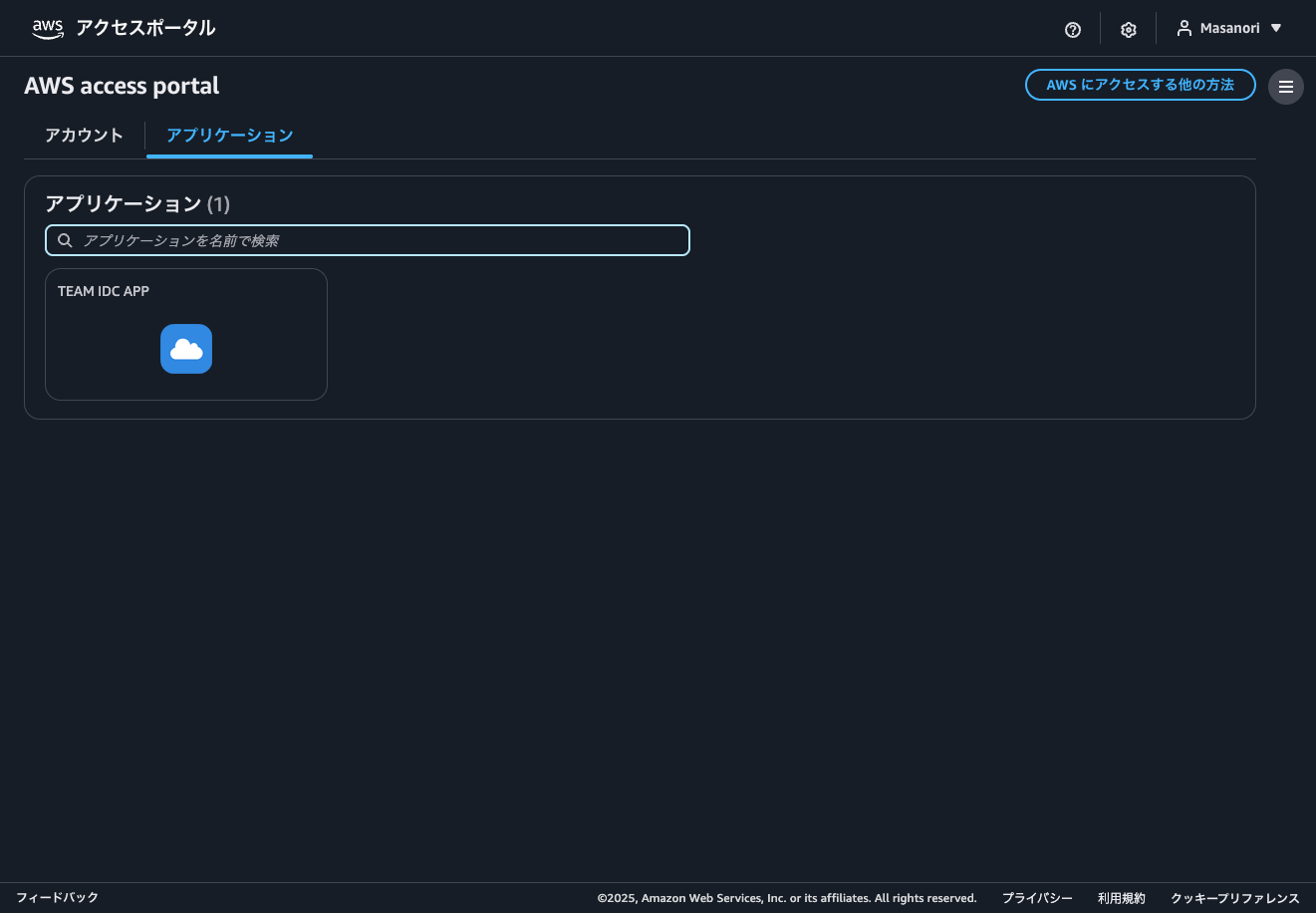The width and height of the screenshot is (1316, 913).
Task: Switch to the アカウント tab
Action: pos(84,136)
